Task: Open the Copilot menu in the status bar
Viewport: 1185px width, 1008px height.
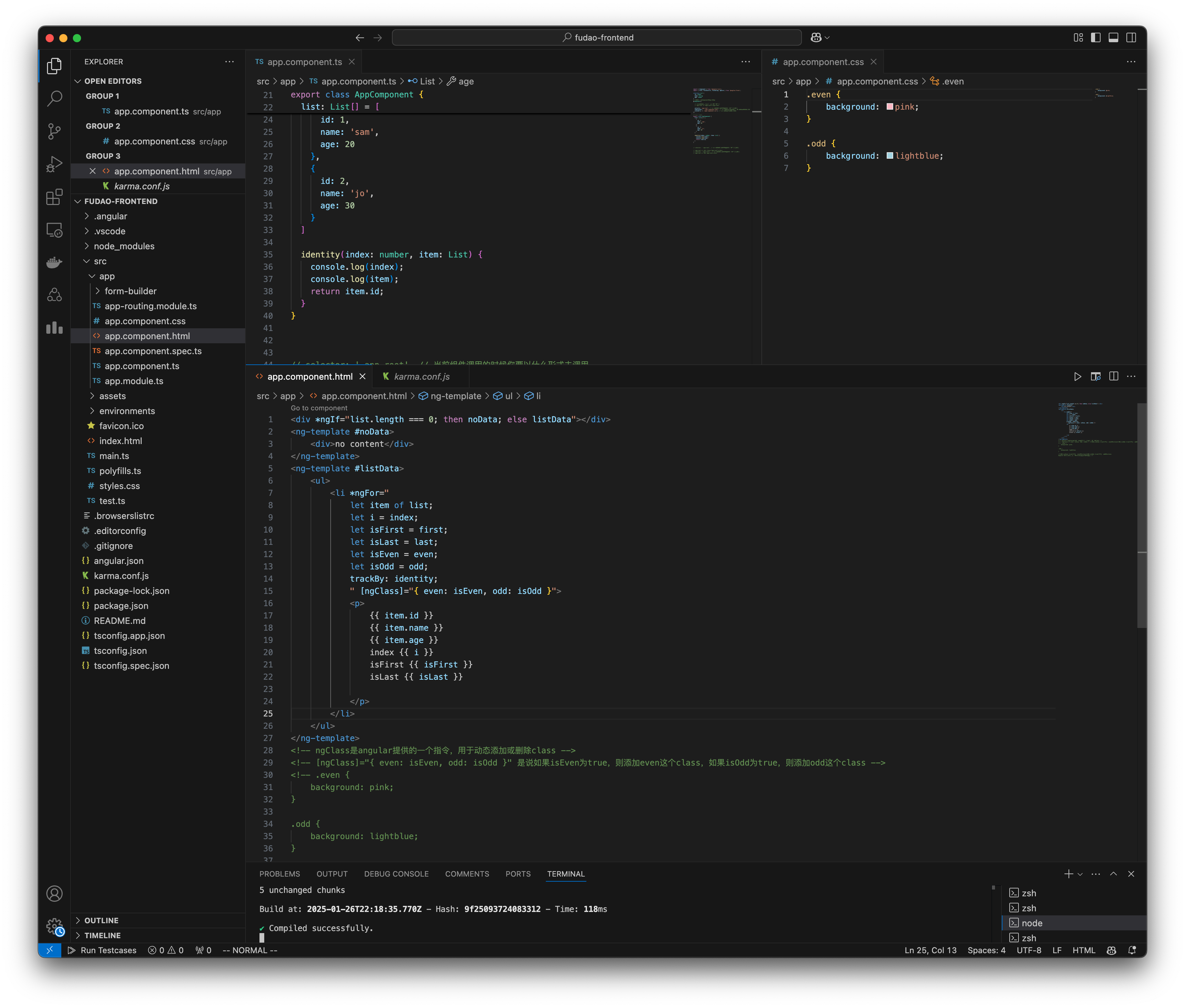Action: (1111, 950)
